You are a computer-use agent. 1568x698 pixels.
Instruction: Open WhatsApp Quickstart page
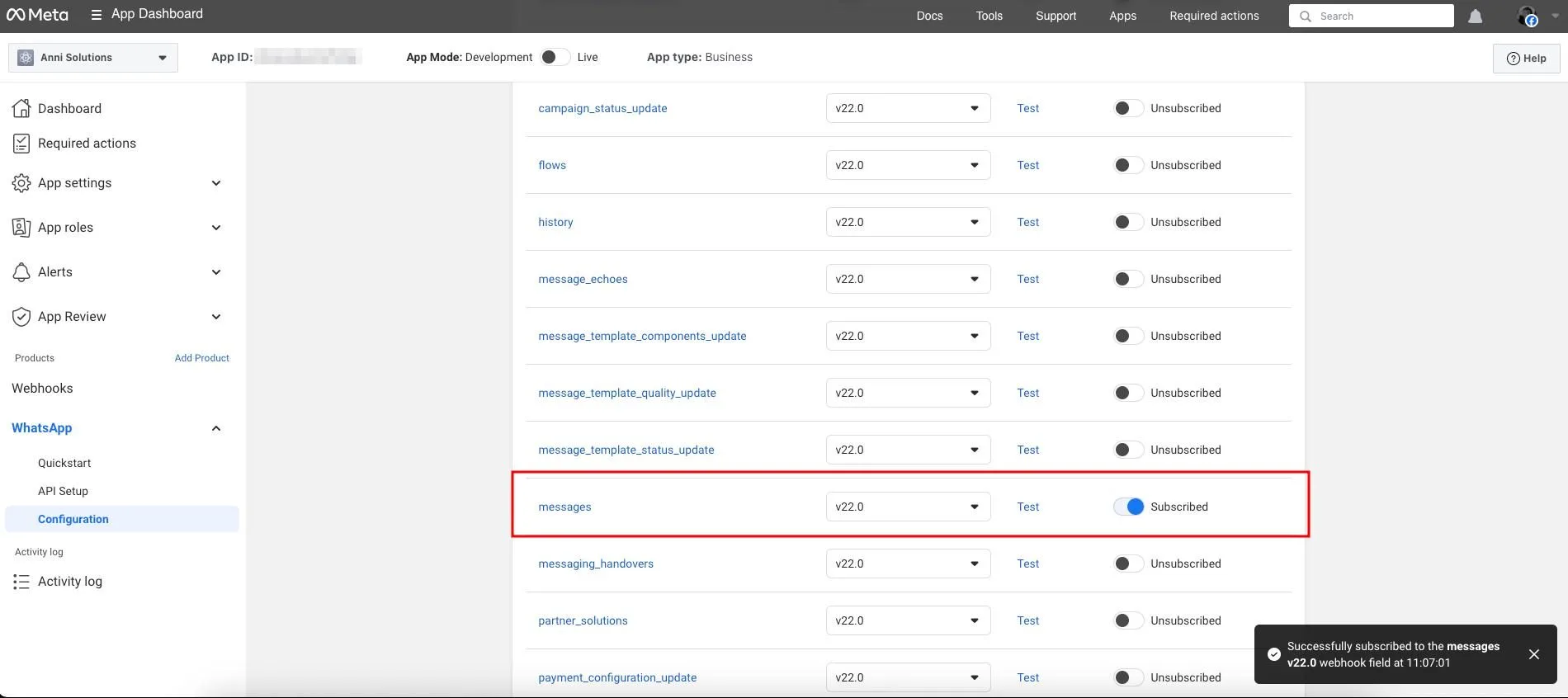point(64,463)
